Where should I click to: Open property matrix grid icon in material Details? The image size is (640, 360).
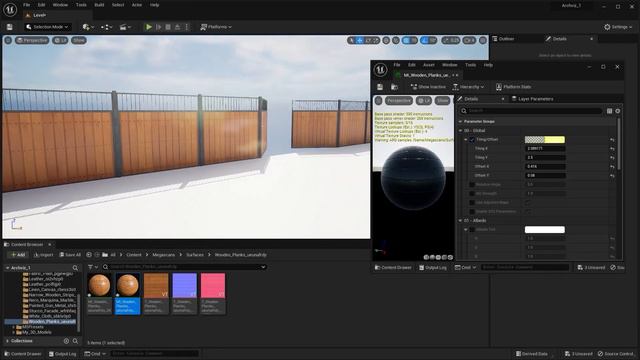(609, 111)
